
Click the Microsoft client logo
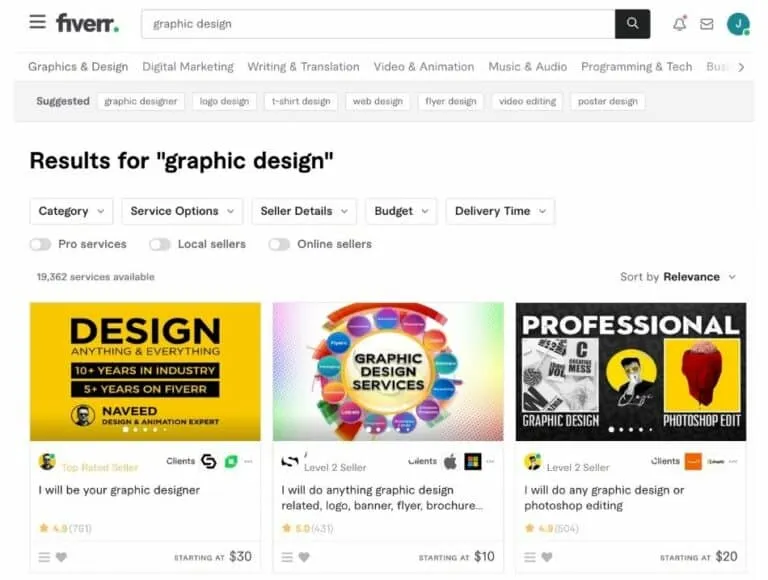(473, 461)
